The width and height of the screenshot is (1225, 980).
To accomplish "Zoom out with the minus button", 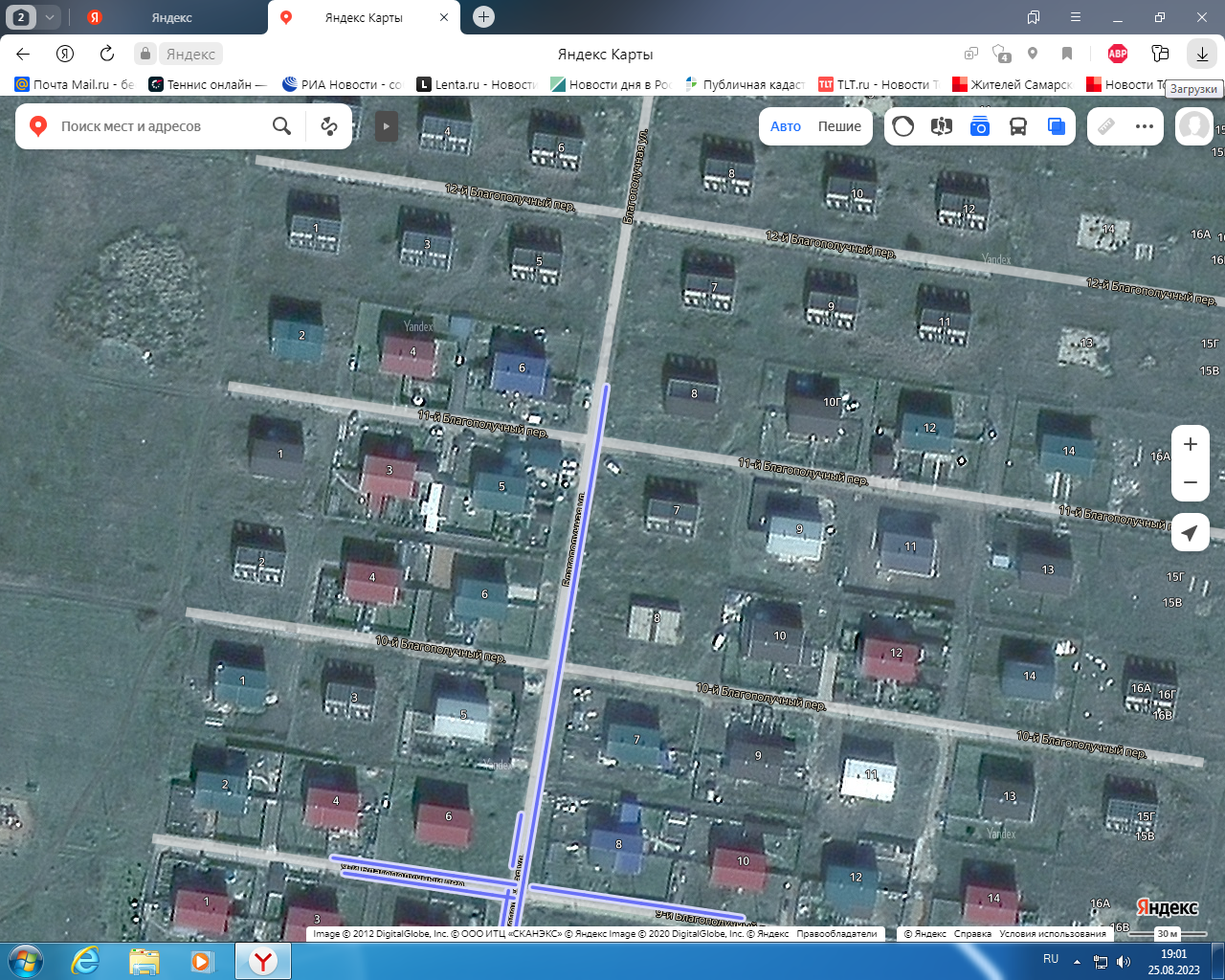I will point(1191,482).
